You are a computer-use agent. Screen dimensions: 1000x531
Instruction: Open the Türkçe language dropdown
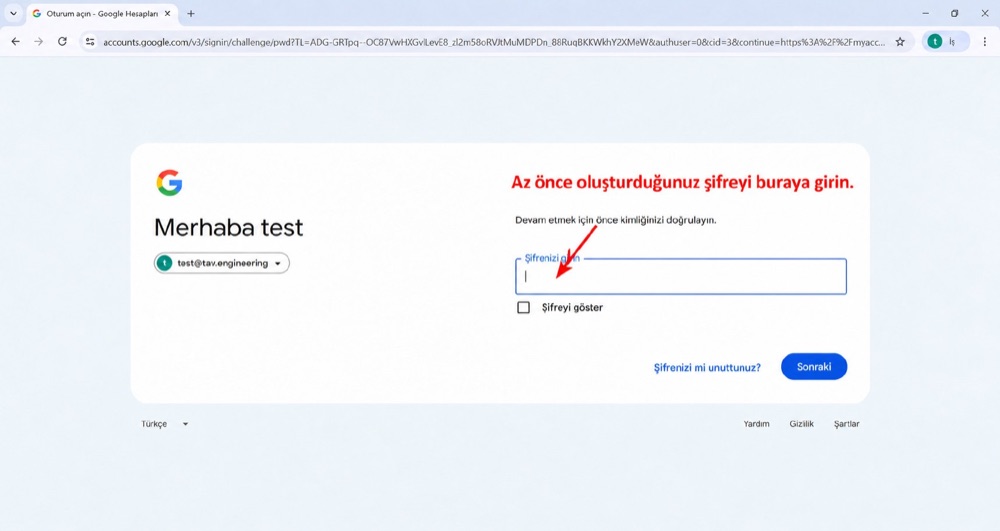(165, 424)
